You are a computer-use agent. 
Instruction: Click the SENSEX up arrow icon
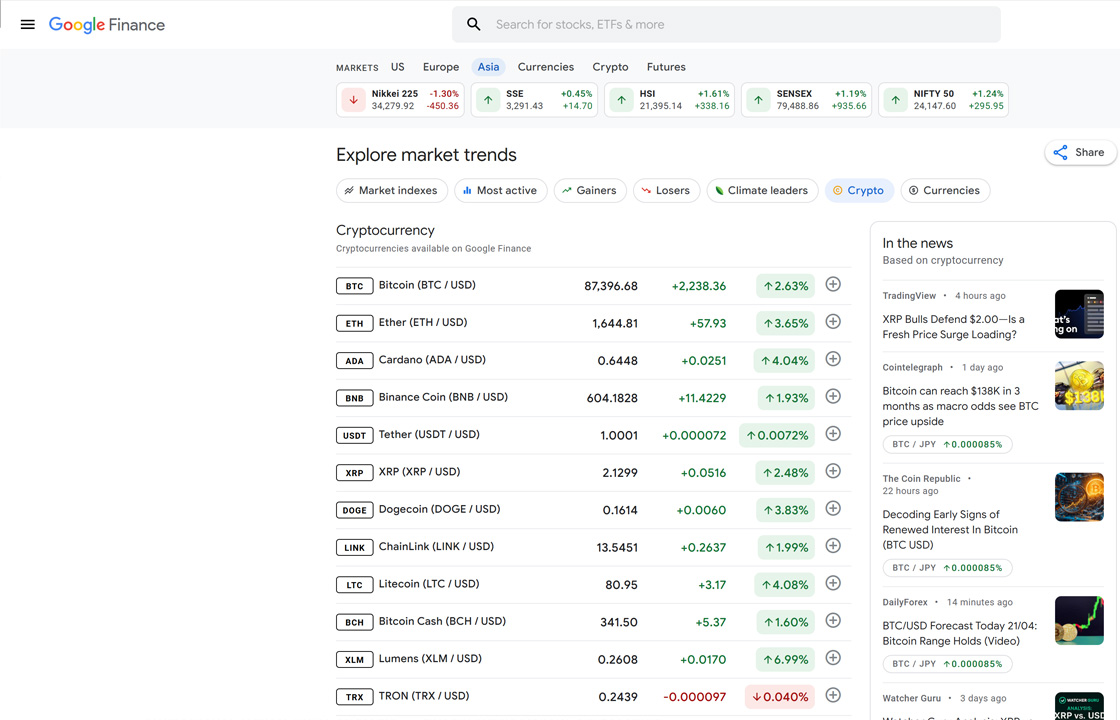[759, 100]
